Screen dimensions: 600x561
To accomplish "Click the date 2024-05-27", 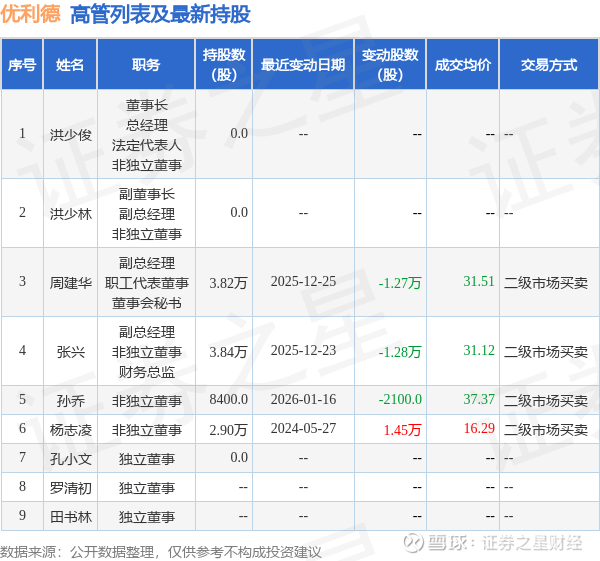I will click(x=303, y=428).
